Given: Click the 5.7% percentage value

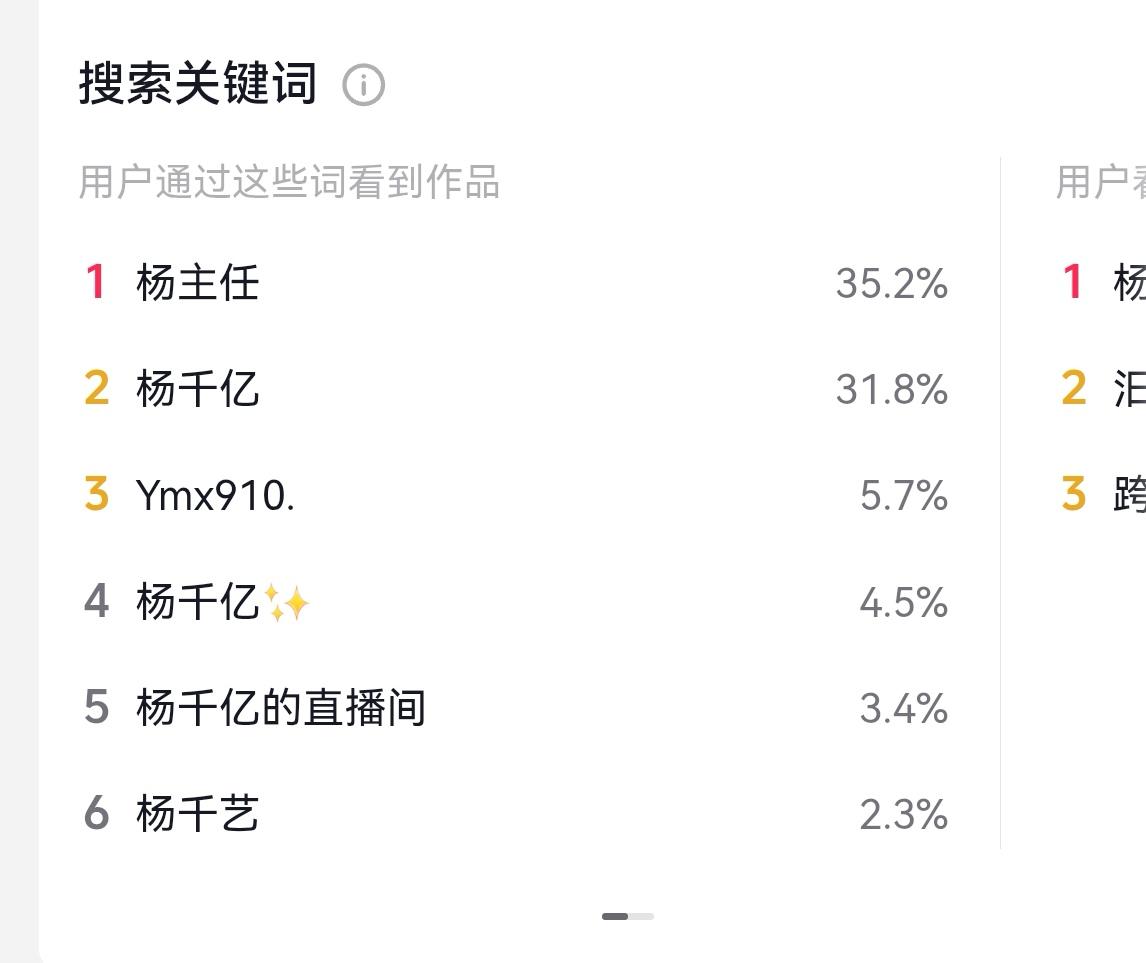Looking at the screenshot, I should pyautogui.click(x=904, y=496).
